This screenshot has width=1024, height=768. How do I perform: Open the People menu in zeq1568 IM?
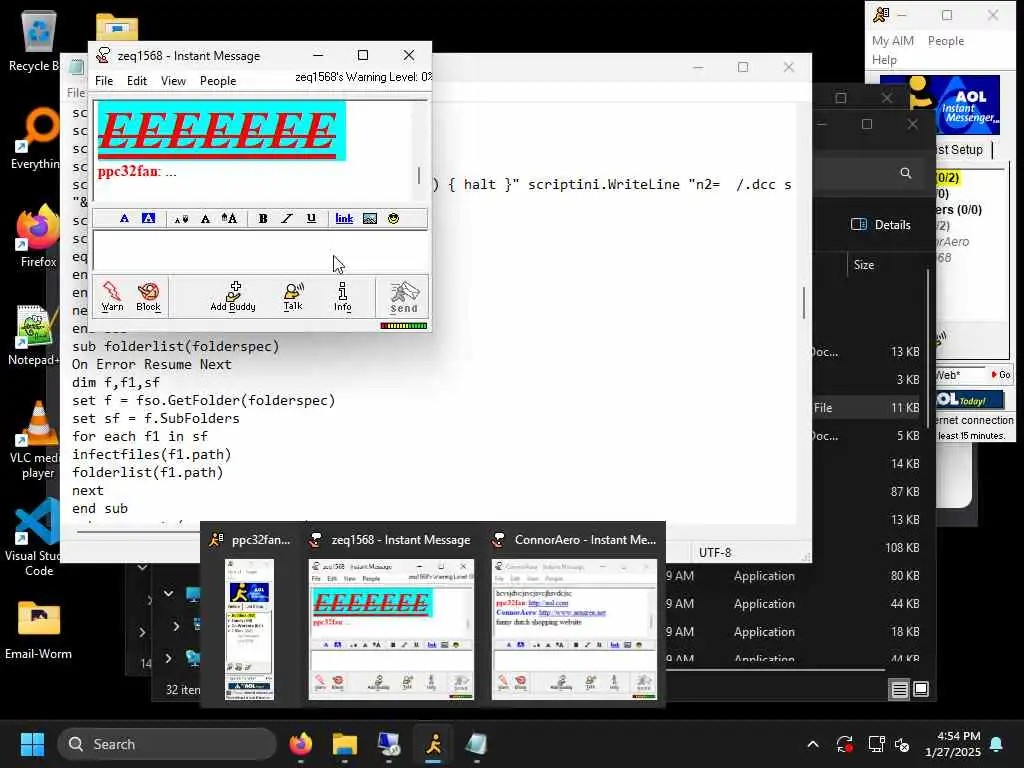point(218,81)
